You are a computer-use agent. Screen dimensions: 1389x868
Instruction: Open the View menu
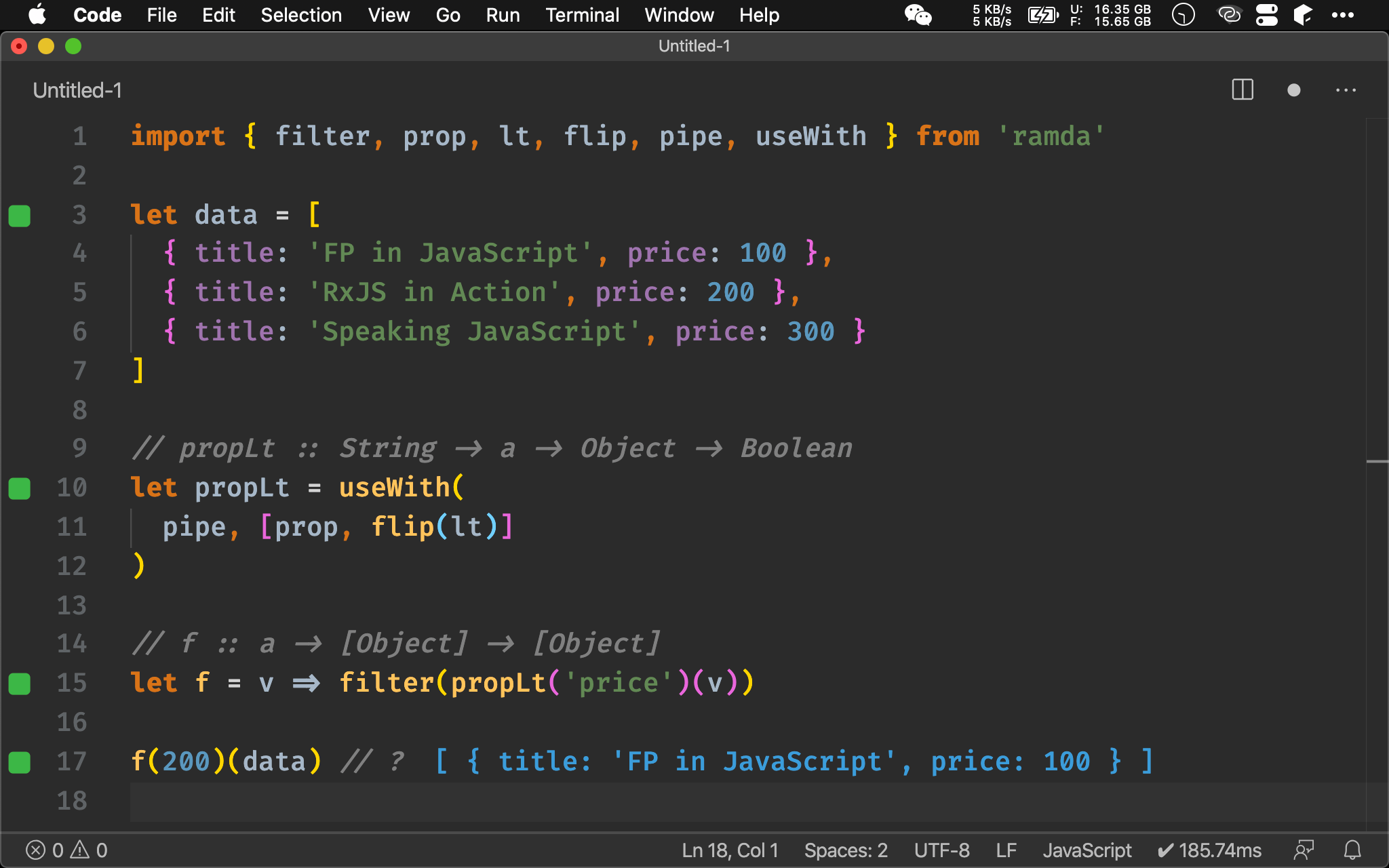click(x=389, y=15)
